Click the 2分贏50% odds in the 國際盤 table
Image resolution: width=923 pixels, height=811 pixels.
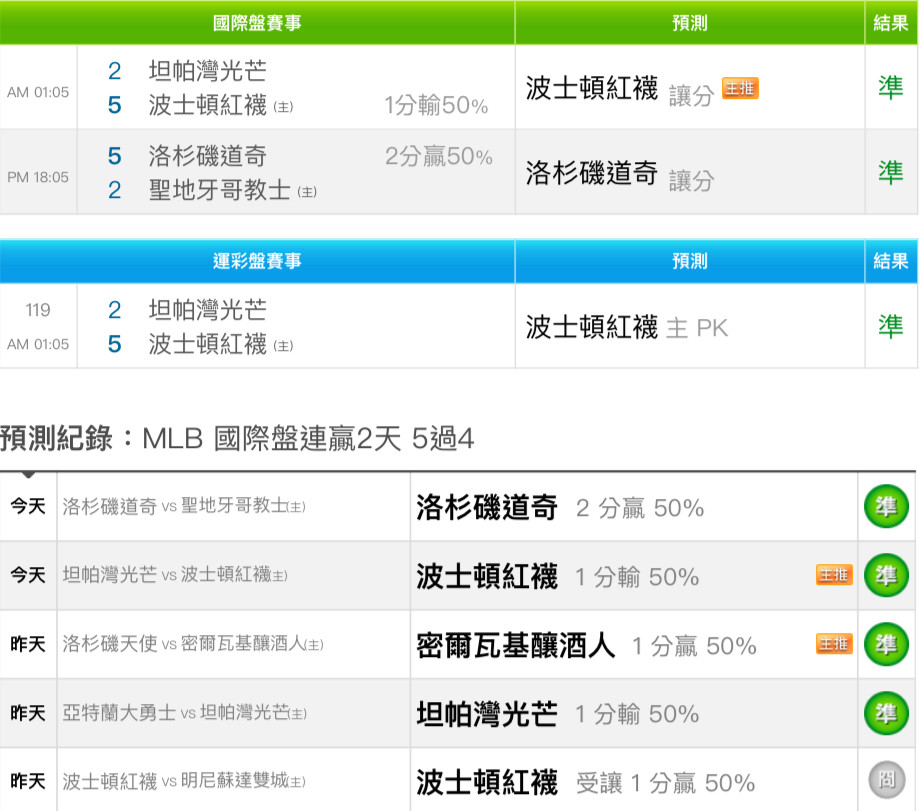tap(439, 157)
